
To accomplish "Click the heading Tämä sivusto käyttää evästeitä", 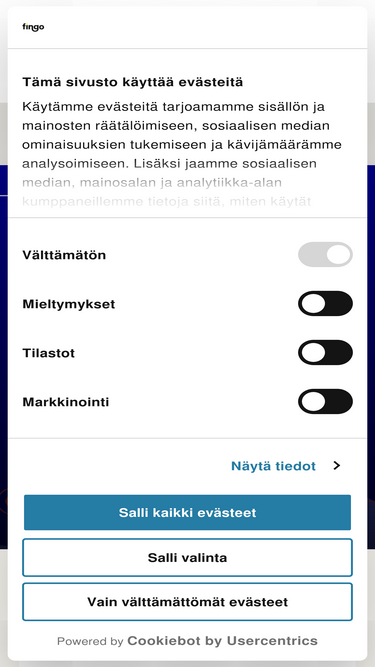I will 133,82.
